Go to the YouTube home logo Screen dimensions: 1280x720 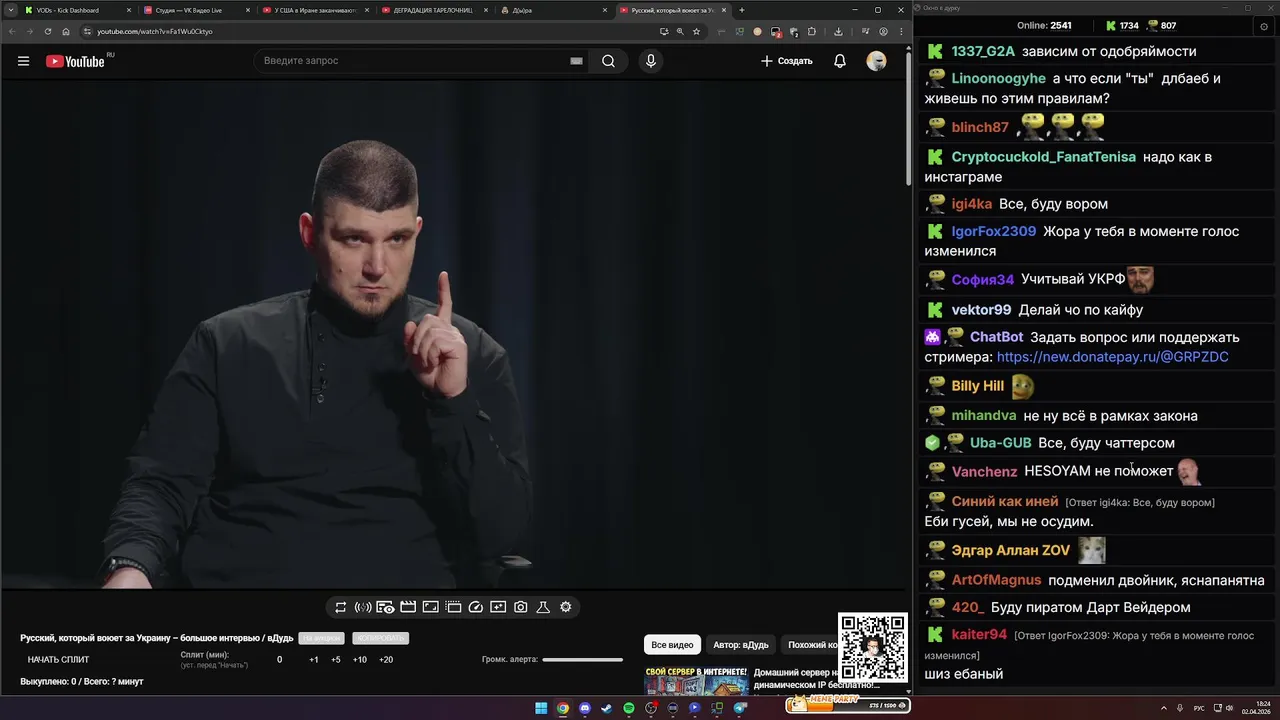tap(75, 61)
